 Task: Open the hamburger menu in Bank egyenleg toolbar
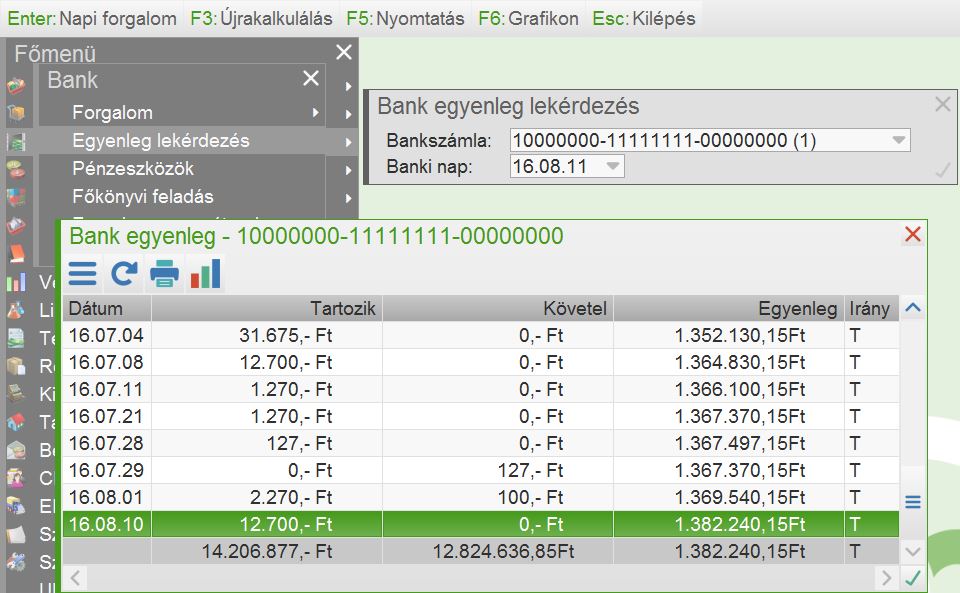[x=83, y=274]
